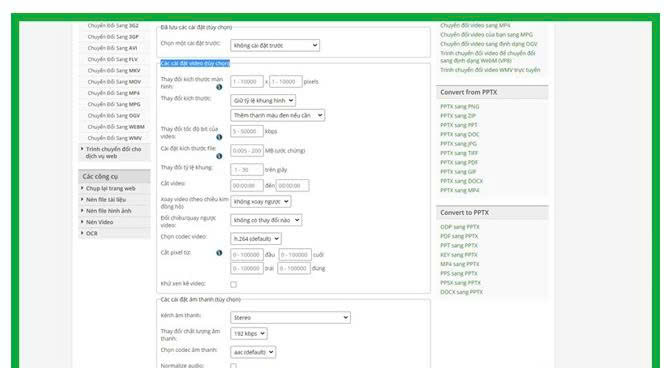Open 'MP4 sang PPTX' link
The image size is (664, 368).
point(460,264)
